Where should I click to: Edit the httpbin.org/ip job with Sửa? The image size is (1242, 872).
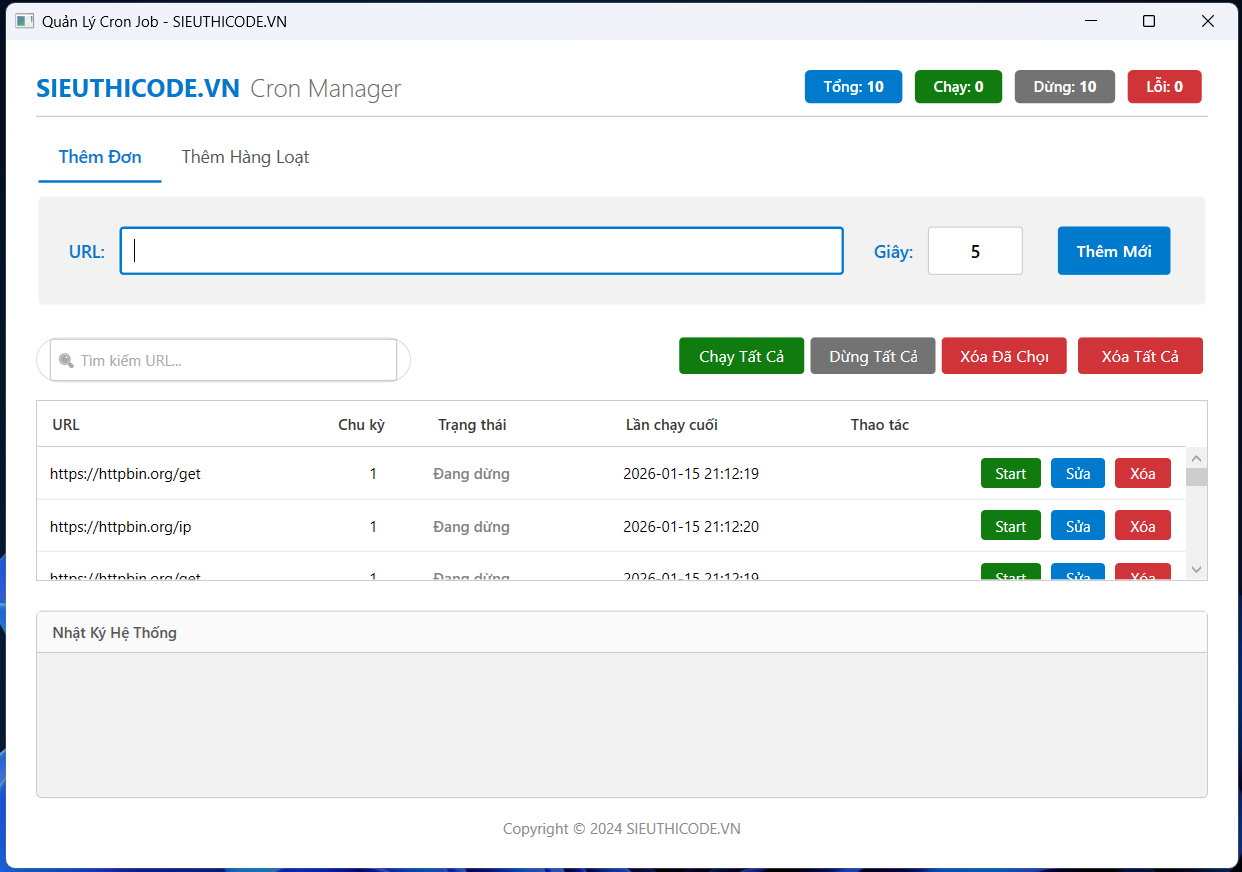1077,527
